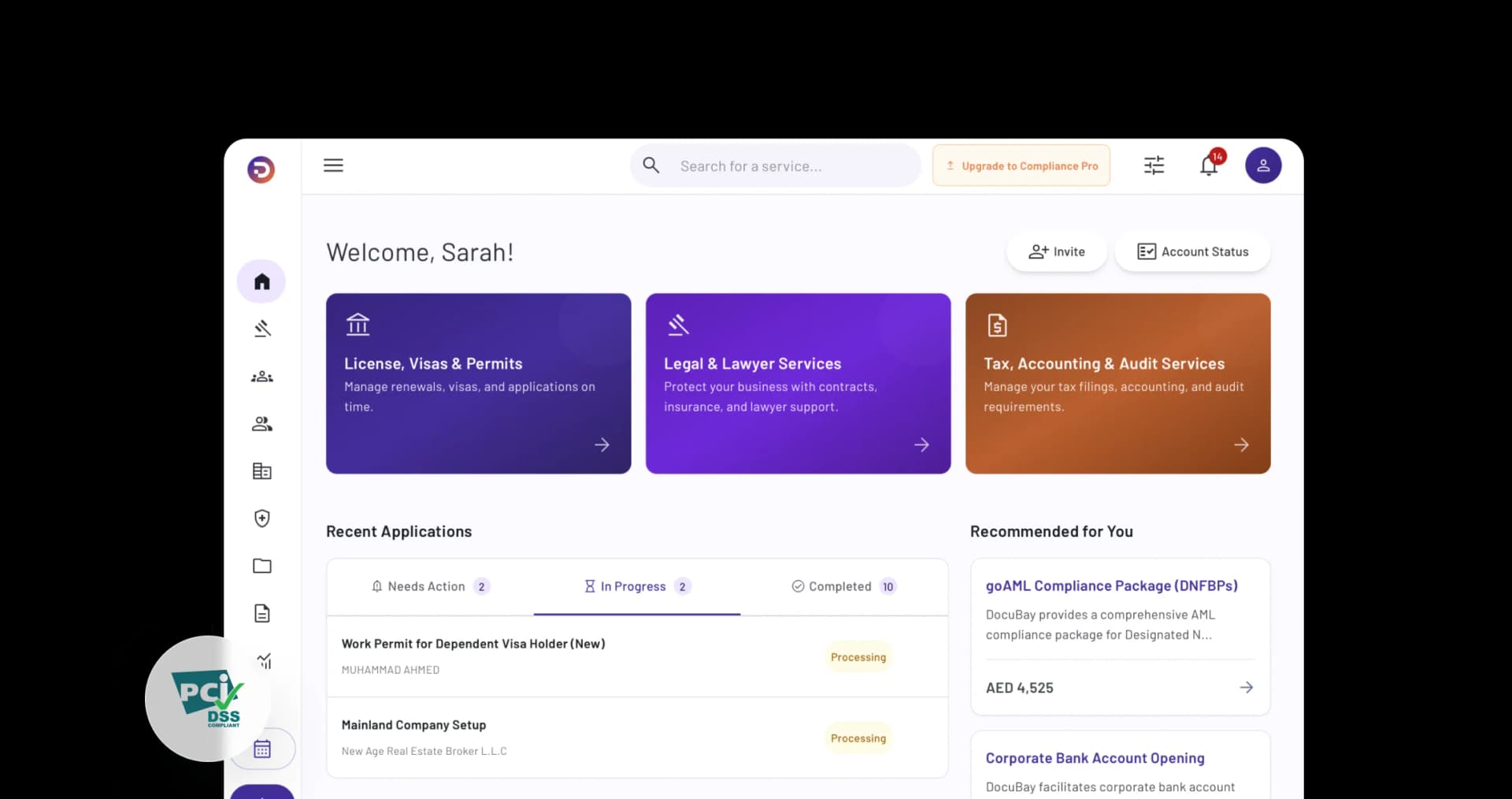Click the 'Recent Applications' heading
This screenshot has height=799, width=1512.
tap(399, 532)
